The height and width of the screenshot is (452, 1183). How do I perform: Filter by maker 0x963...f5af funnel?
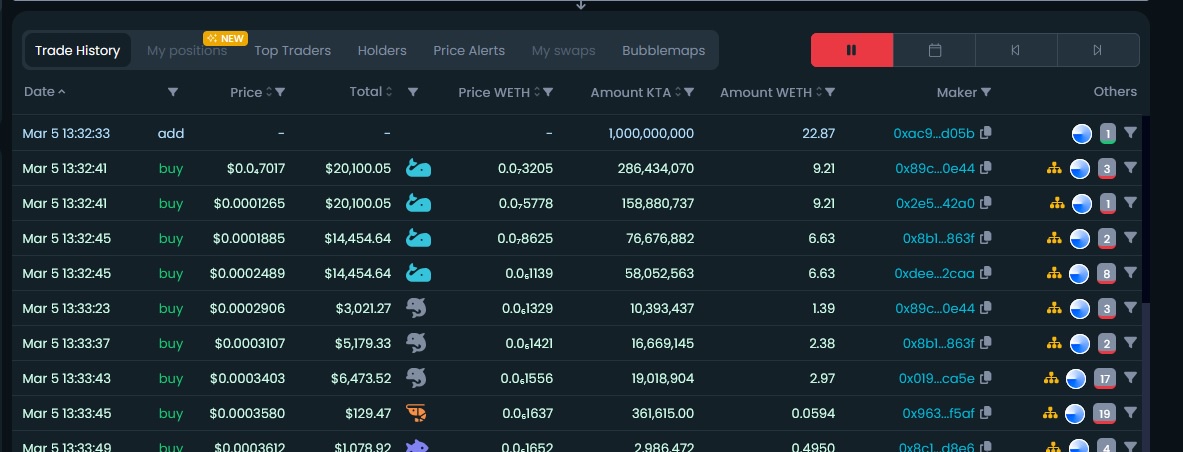pyautogui.click(x=1130, y=412)
